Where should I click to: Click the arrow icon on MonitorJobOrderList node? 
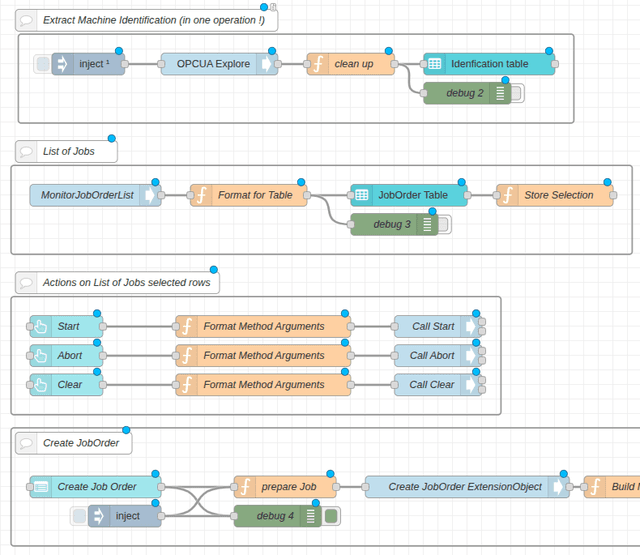pos(151,195)
